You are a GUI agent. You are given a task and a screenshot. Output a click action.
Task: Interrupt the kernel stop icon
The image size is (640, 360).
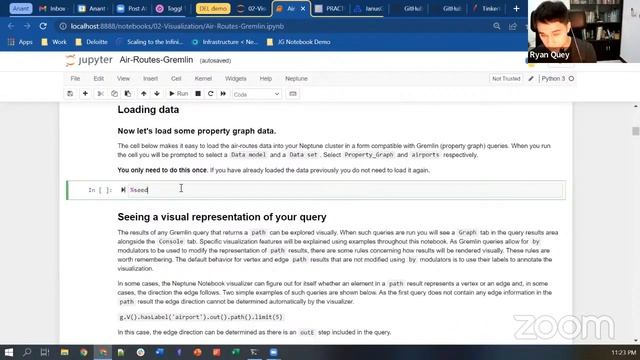click(198, 94)
